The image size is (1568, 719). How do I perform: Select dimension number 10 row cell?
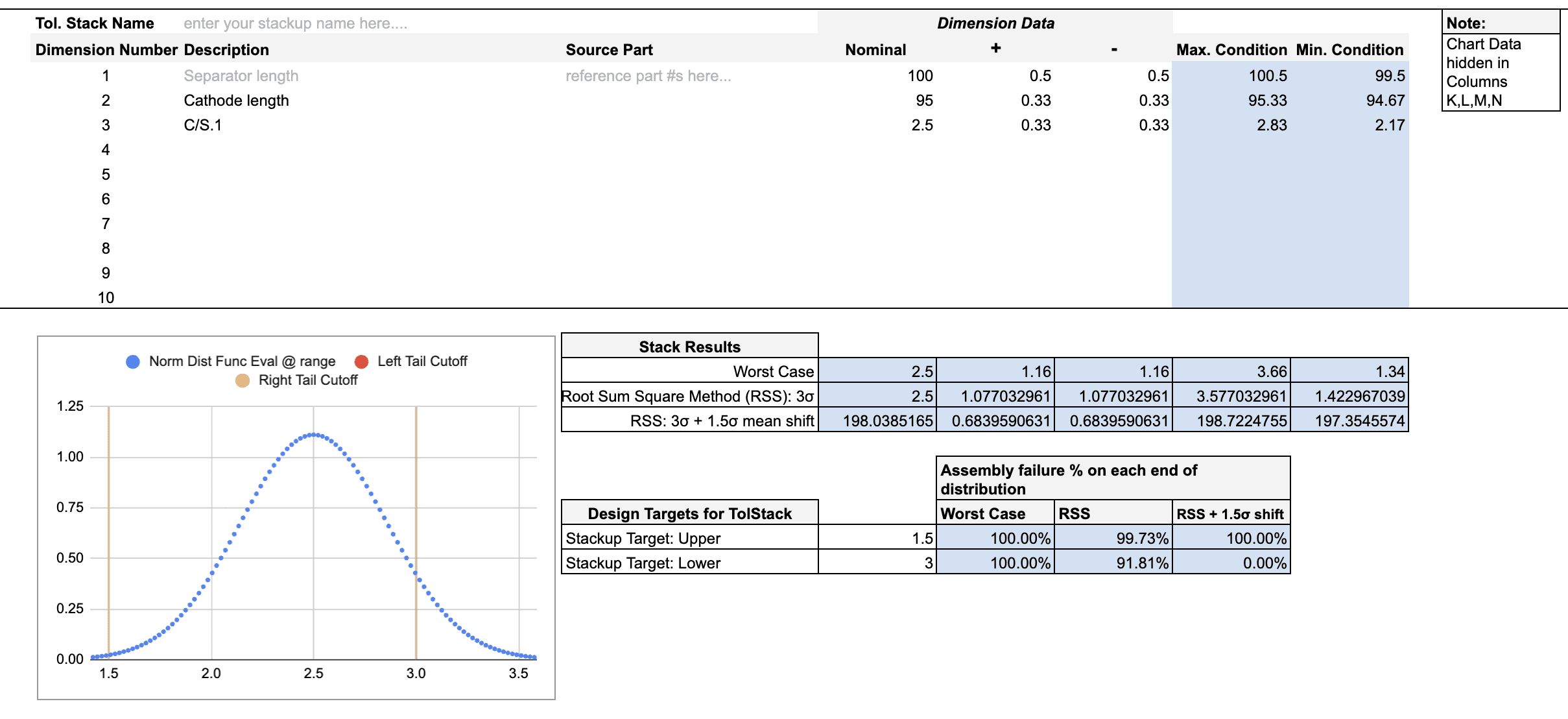[x=106, y=298]
